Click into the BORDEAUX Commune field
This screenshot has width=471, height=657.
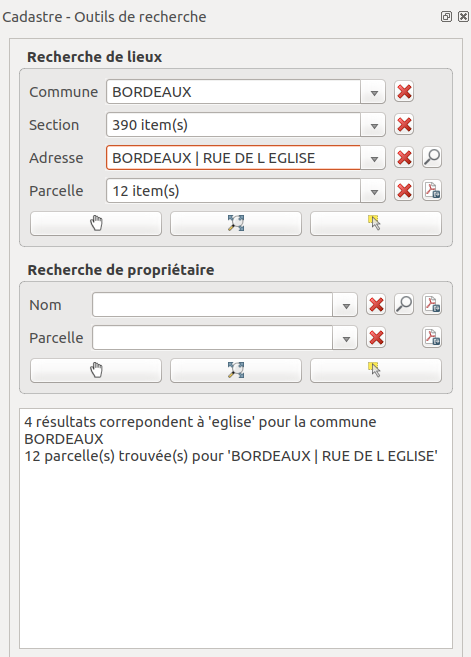tap(233, 92)
